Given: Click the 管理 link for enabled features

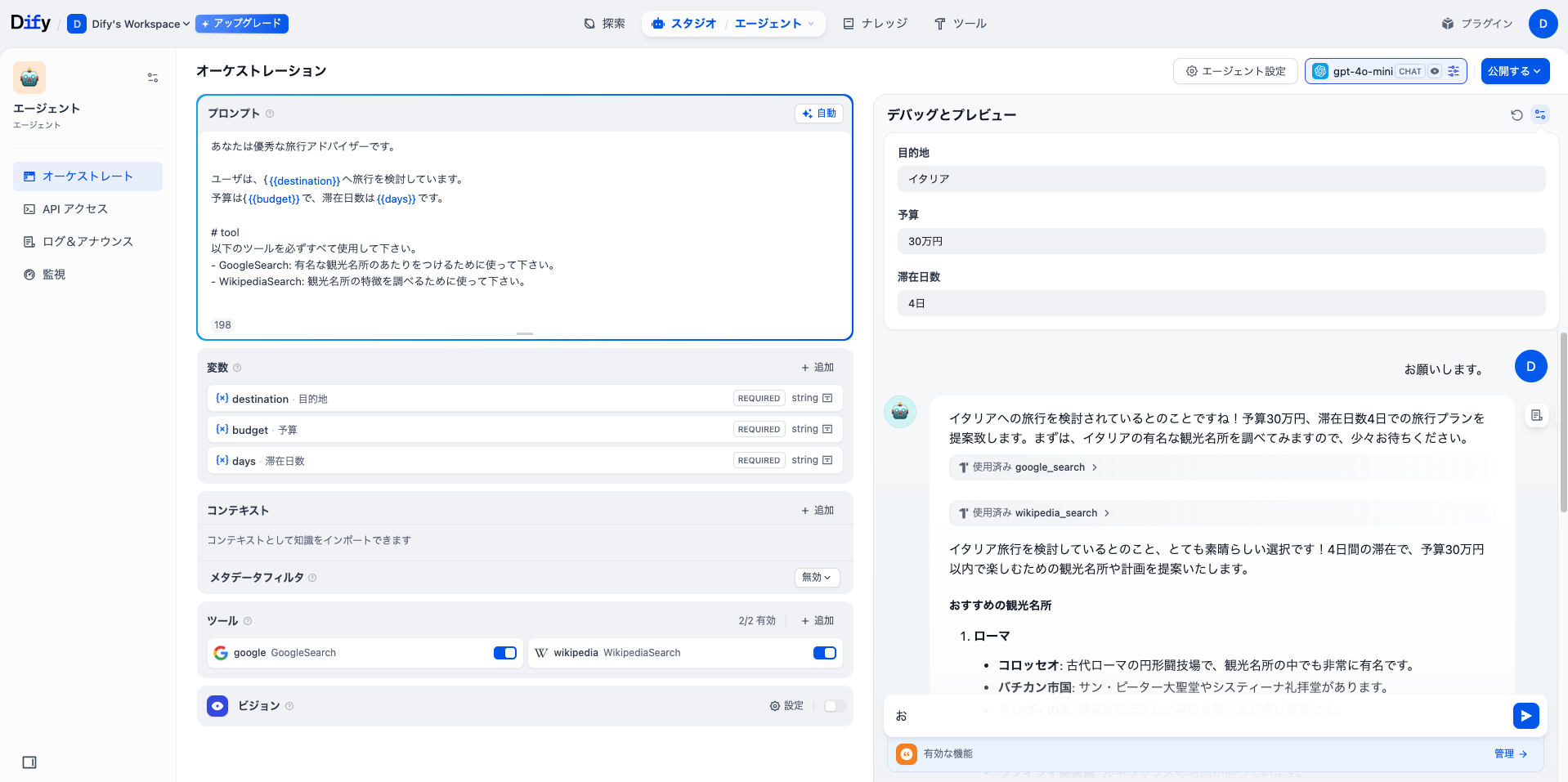Looking at the screenshot, I should click(1508, 753).
